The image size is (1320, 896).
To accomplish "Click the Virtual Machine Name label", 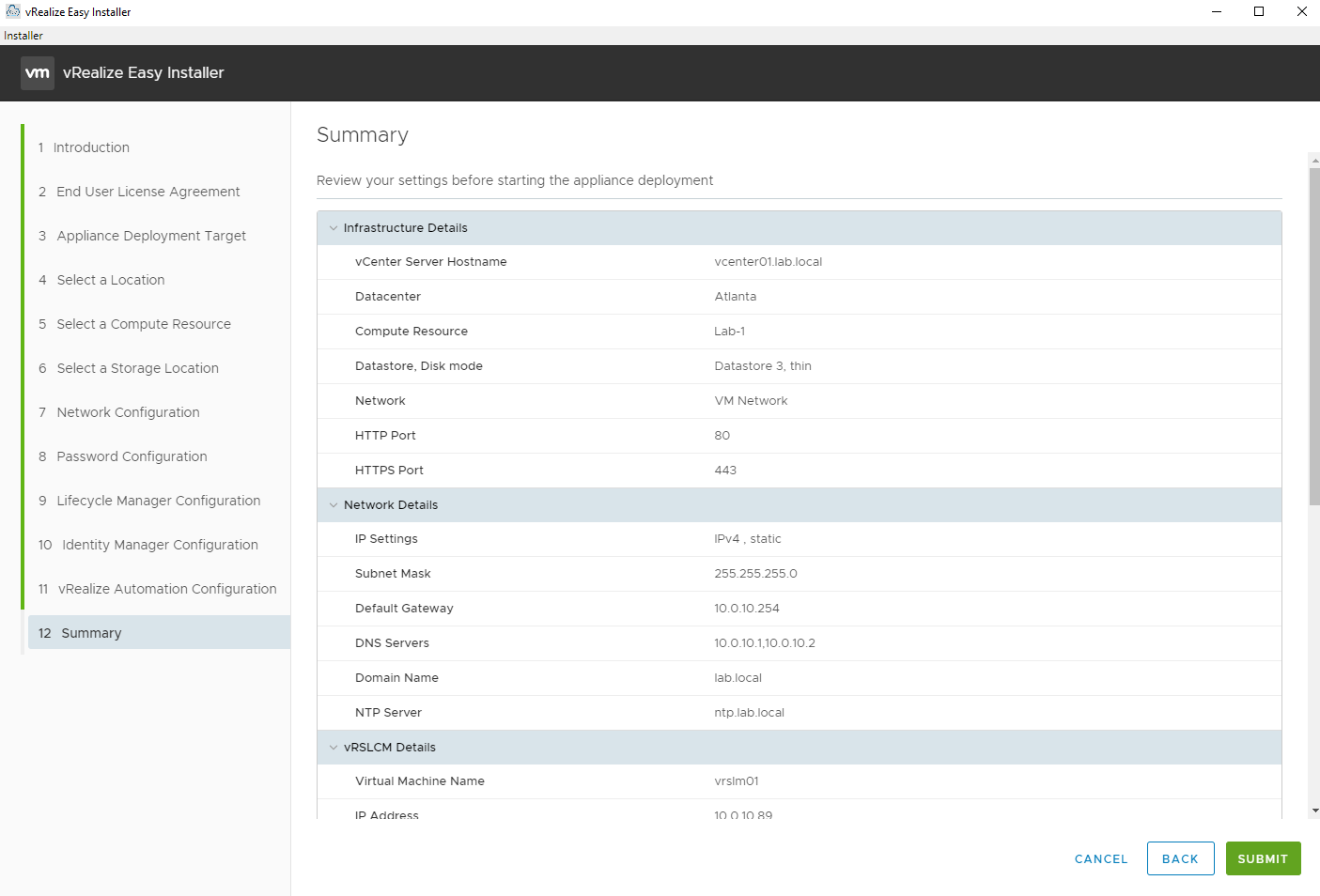I will click(420, 781).
